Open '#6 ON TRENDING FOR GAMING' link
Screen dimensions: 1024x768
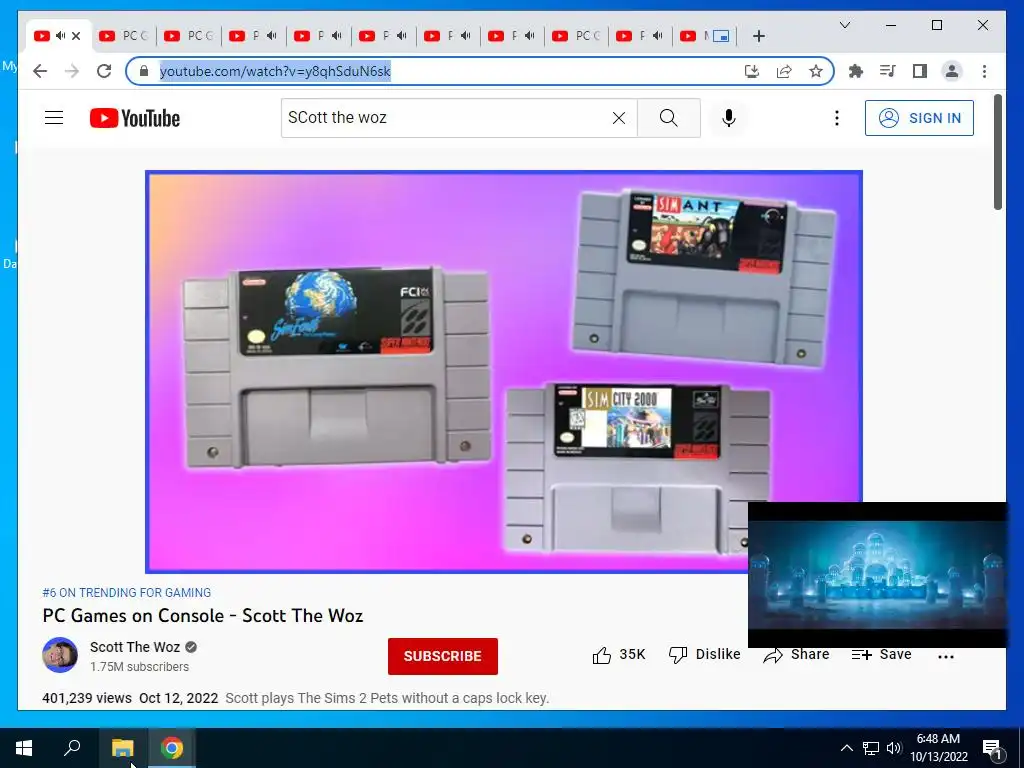127,592
